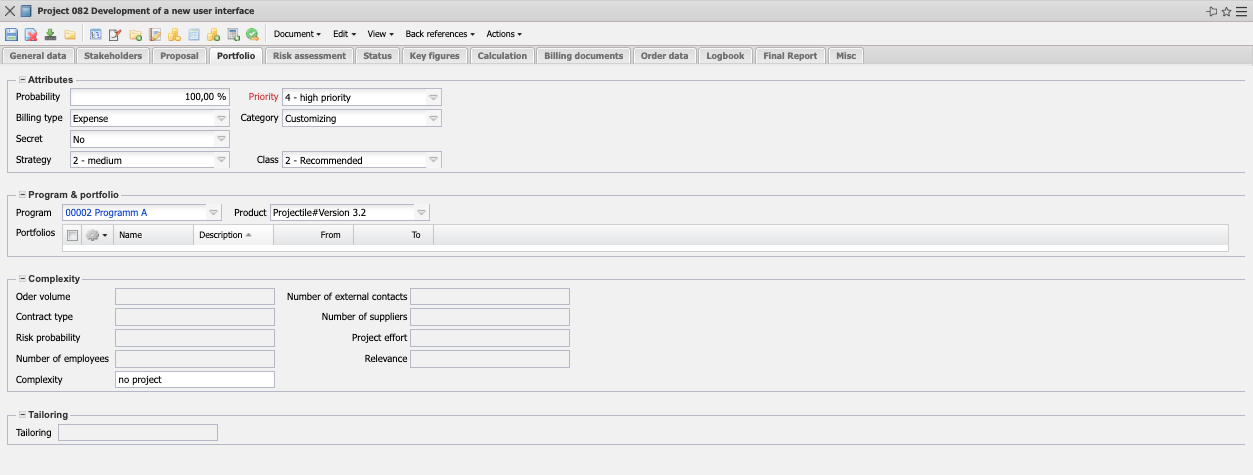Image resolution: width=1253 pixels, height=475 pixels.
Task: Mark project as favorite with star icon
Action: point(1226,11)
